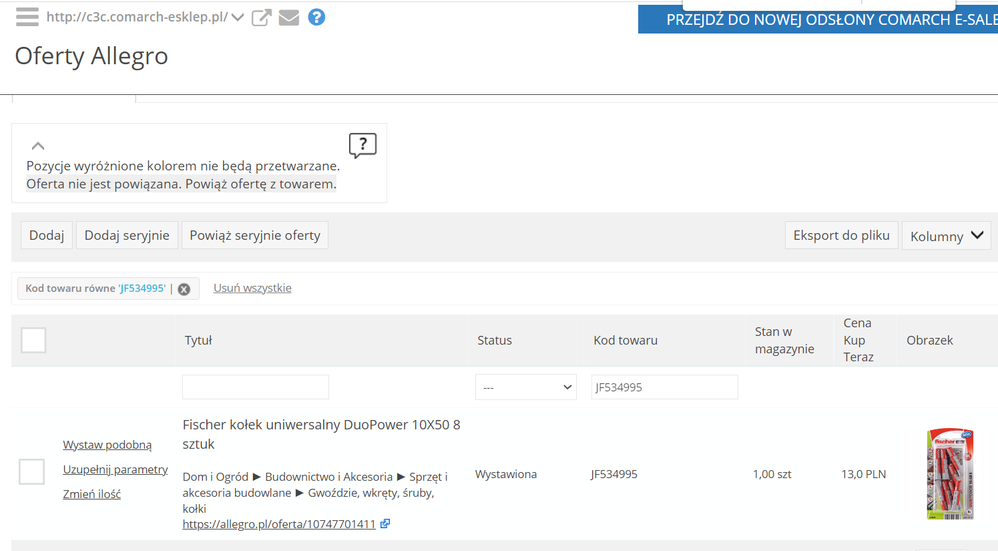Click the Dodaj button
998x551 pixels.
pos(46,235)
